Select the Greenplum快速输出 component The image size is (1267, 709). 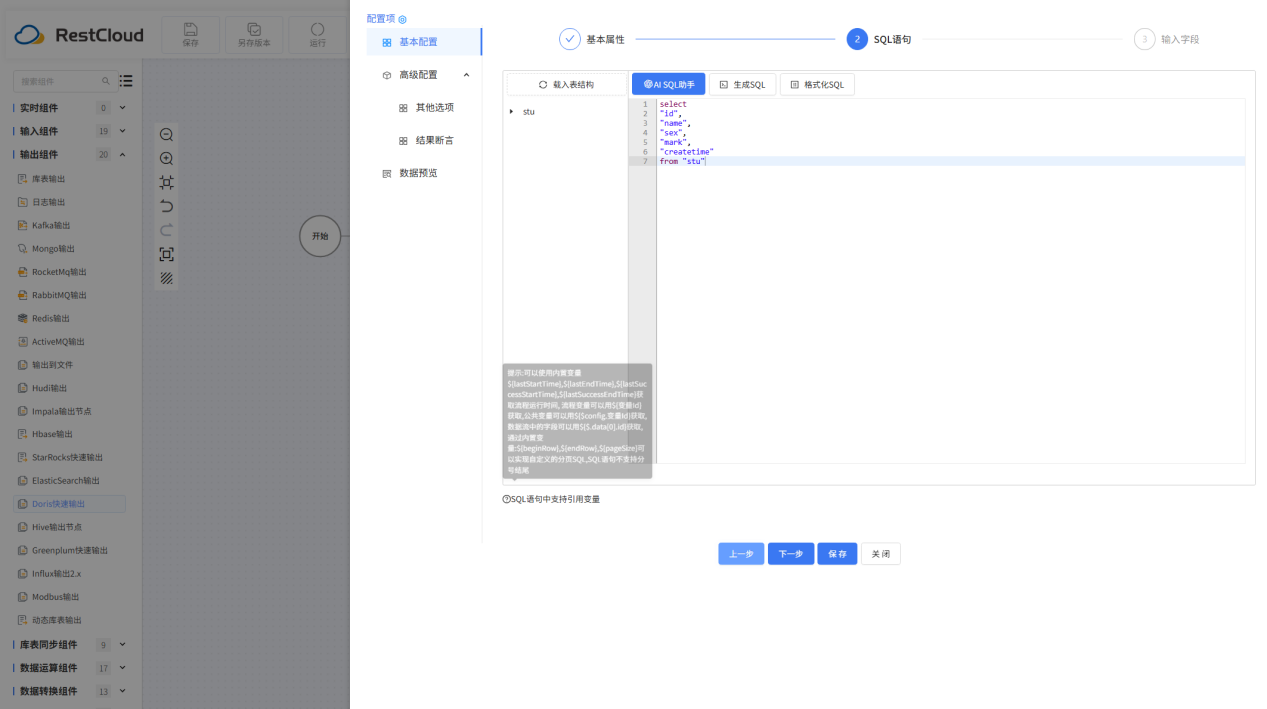tap(70, 550)
